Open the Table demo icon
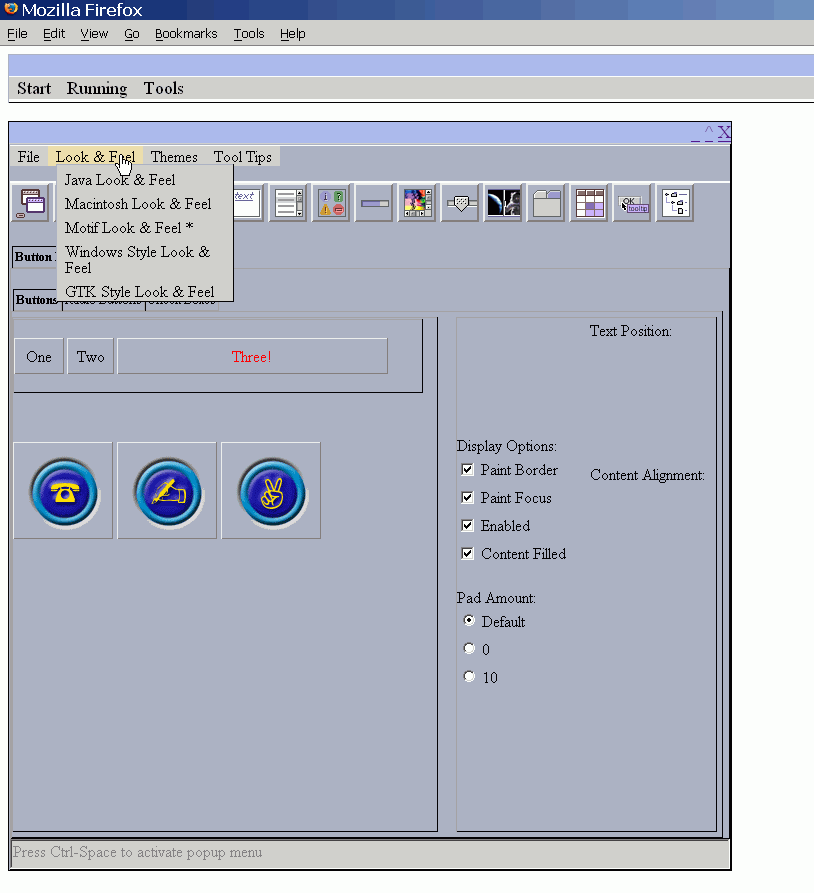Image resolution: width=814 pixels, height=893 pixels. (x=589, y=203)
